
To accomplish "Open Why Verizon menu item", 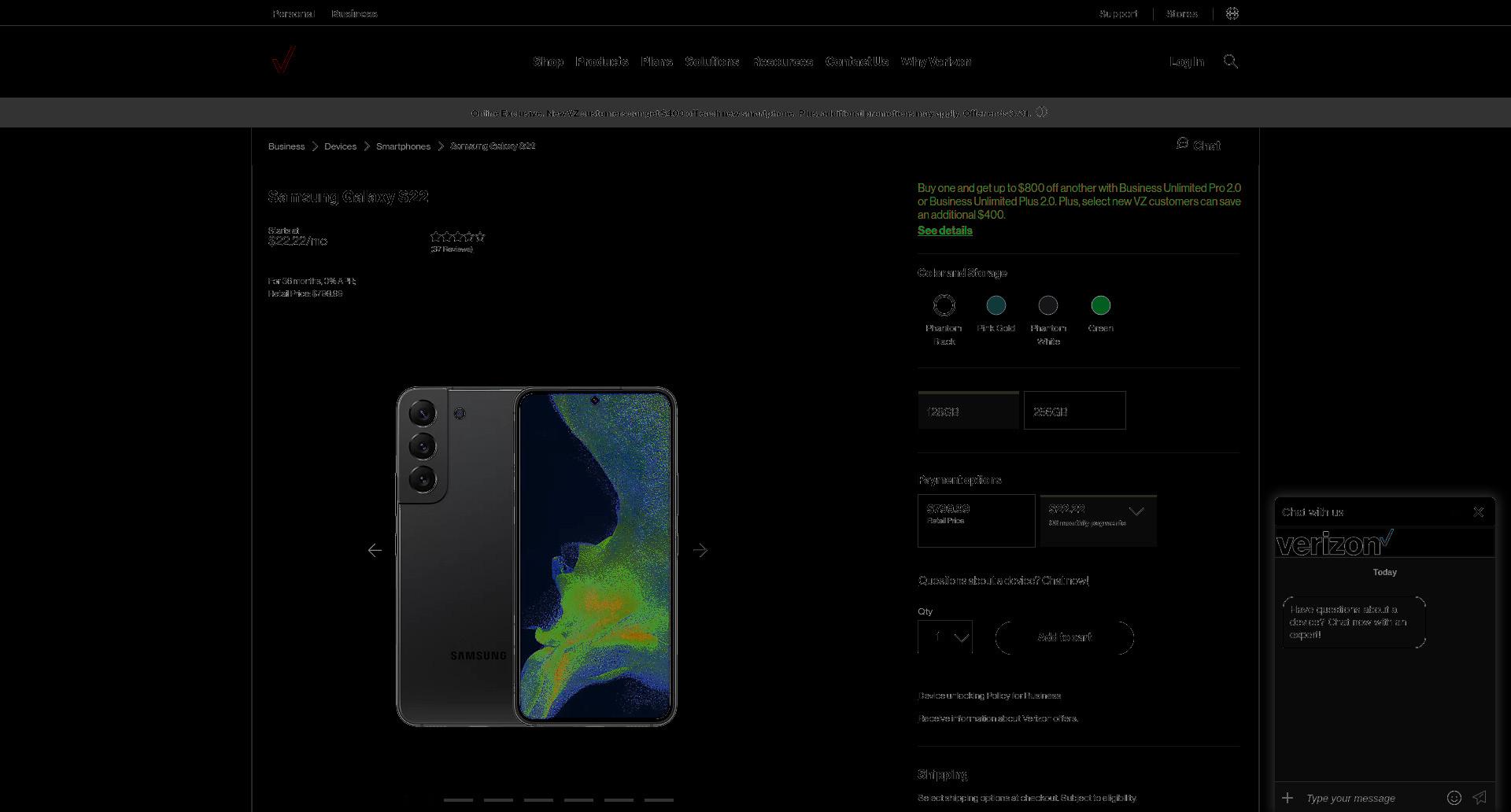I will pos(936,61).
